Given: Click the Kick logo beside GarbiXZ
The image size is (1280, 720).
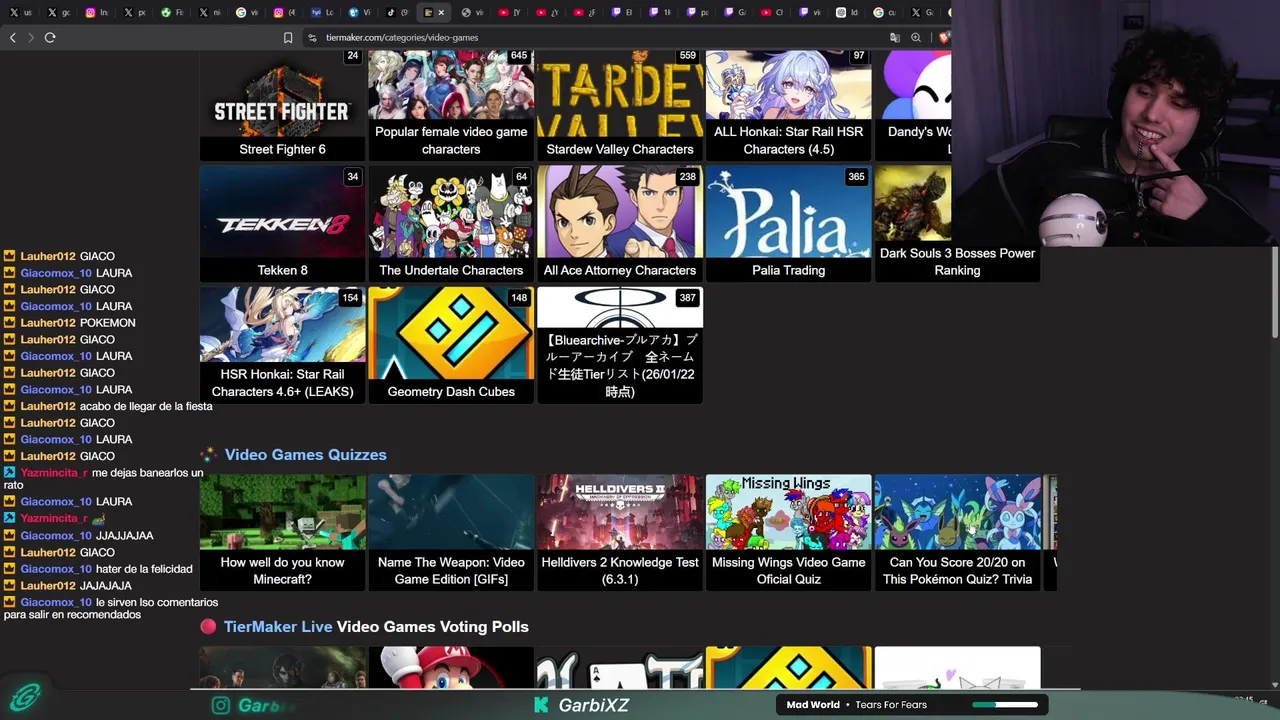Looking at the screenshot, I should [541, 705].
